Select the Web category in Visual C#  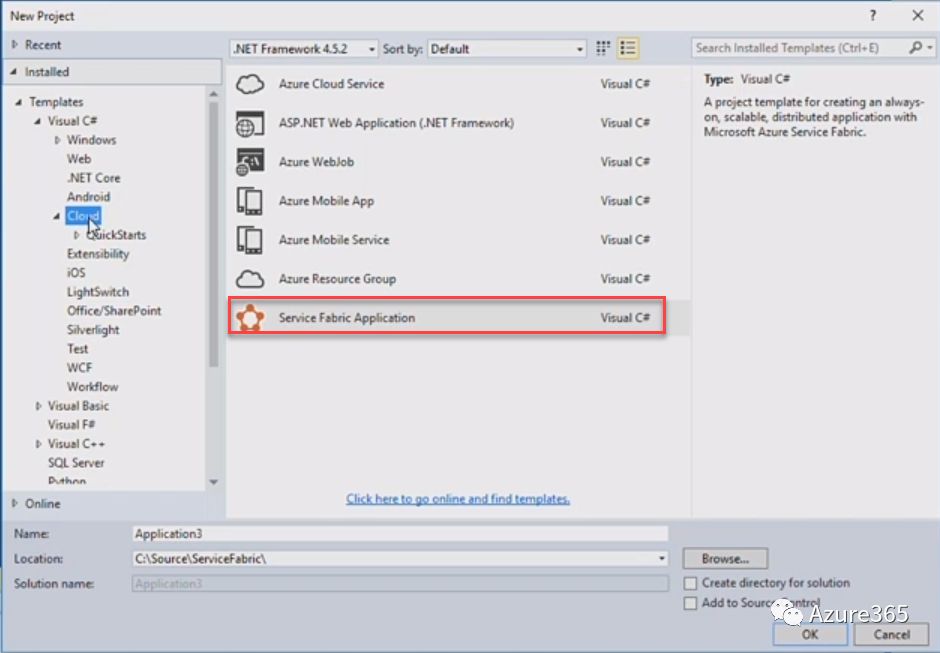point(79,159)
